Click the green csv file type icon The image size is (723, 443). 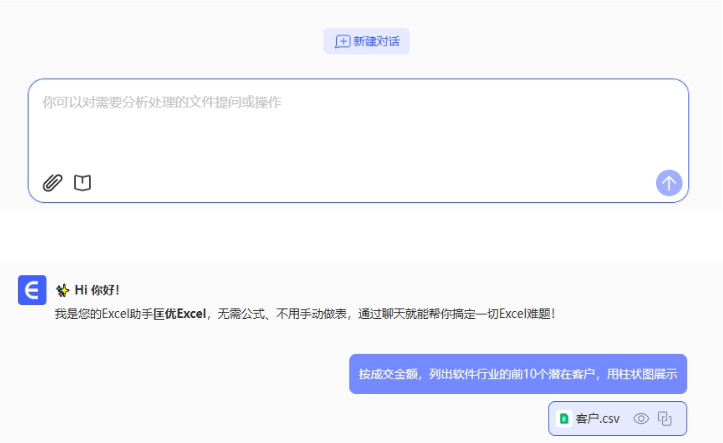[564, 419]
